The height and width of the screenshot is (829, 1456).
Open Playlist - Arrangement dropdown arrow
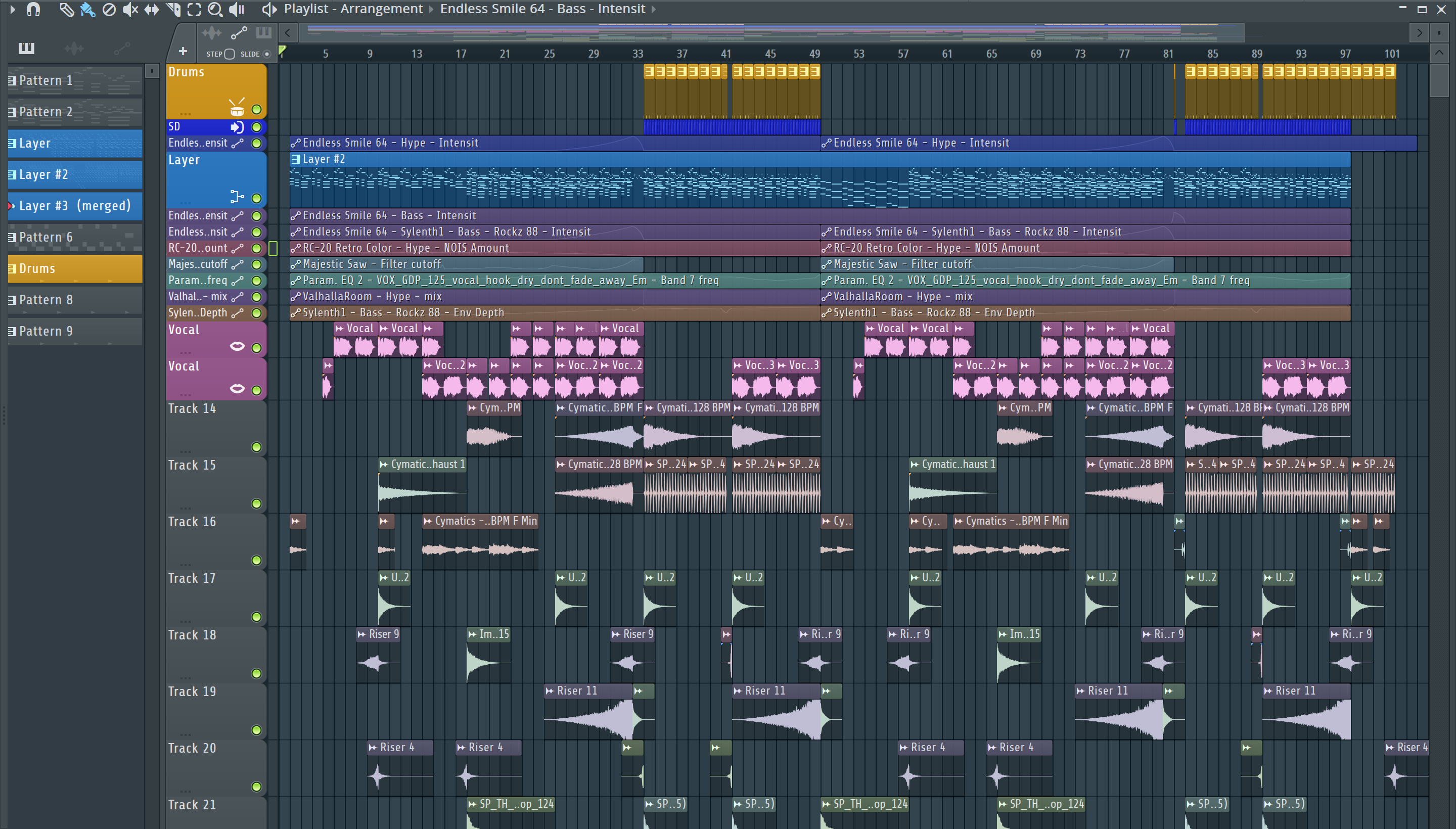(431, 9)
